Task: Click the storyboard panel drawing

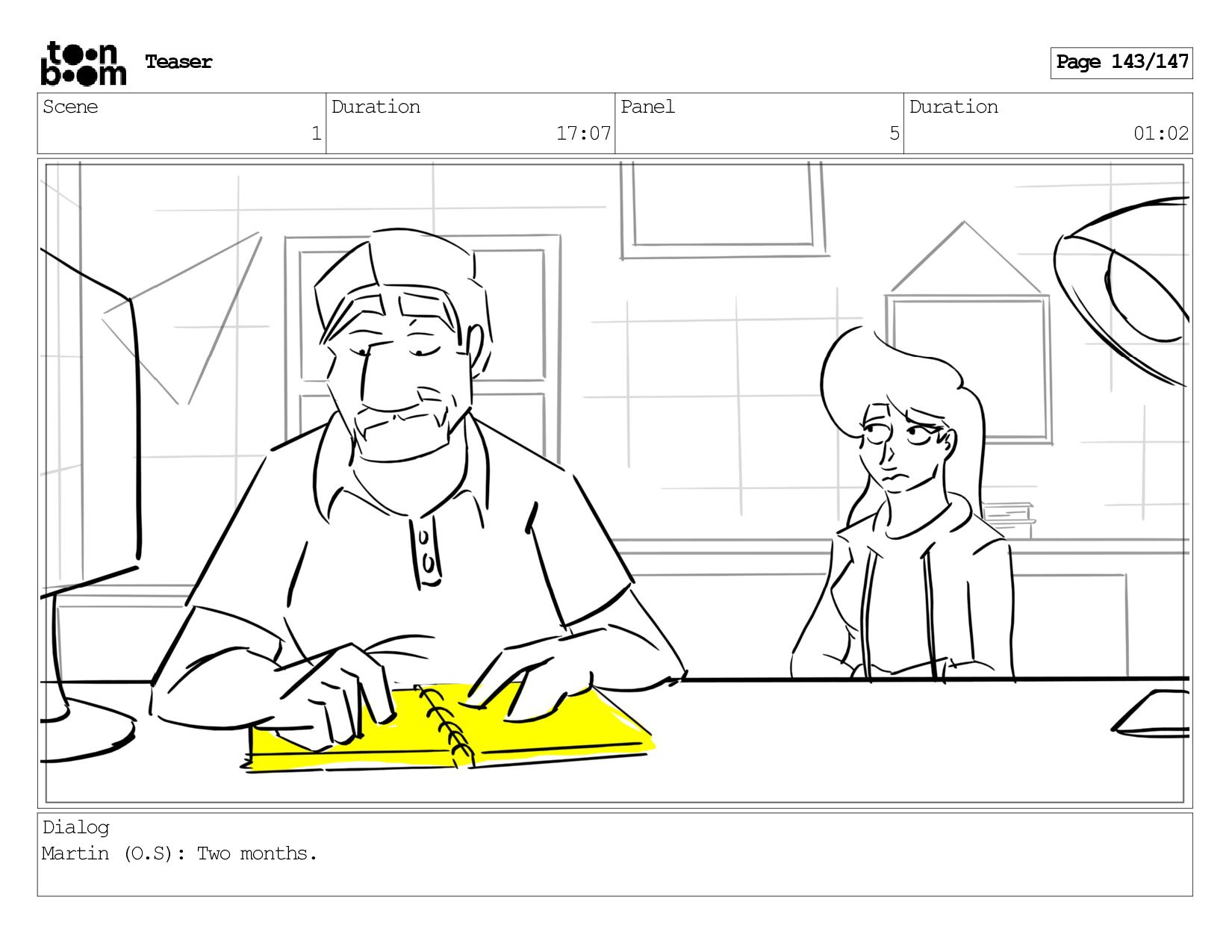Action: pyautogui.click(x=615, y=483)
